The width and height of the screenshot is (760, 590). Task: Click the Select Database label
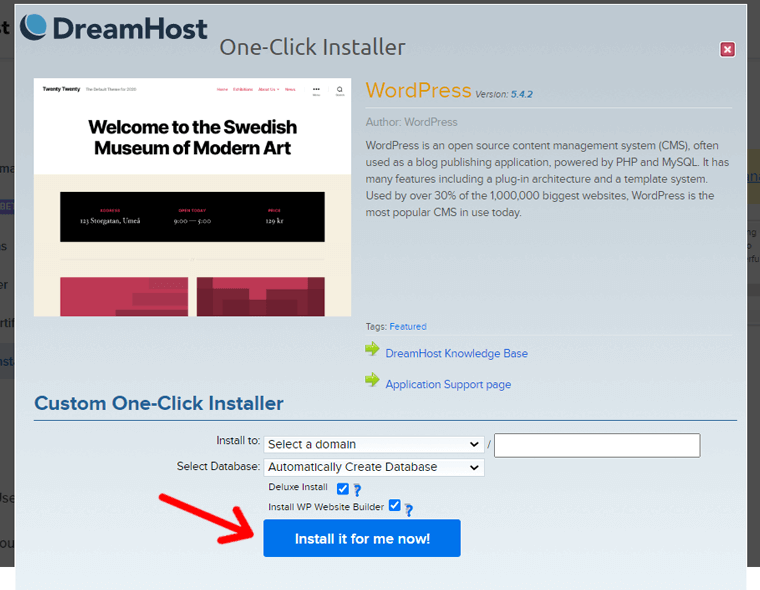click(x=218, y=466)
